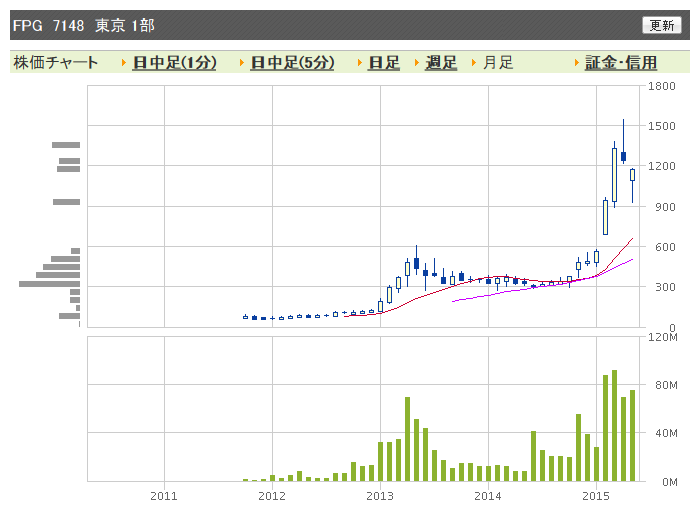This screenshot has width=698, height=520.
Task: Select the 月足 monthly chart tab
Action: 498,62
